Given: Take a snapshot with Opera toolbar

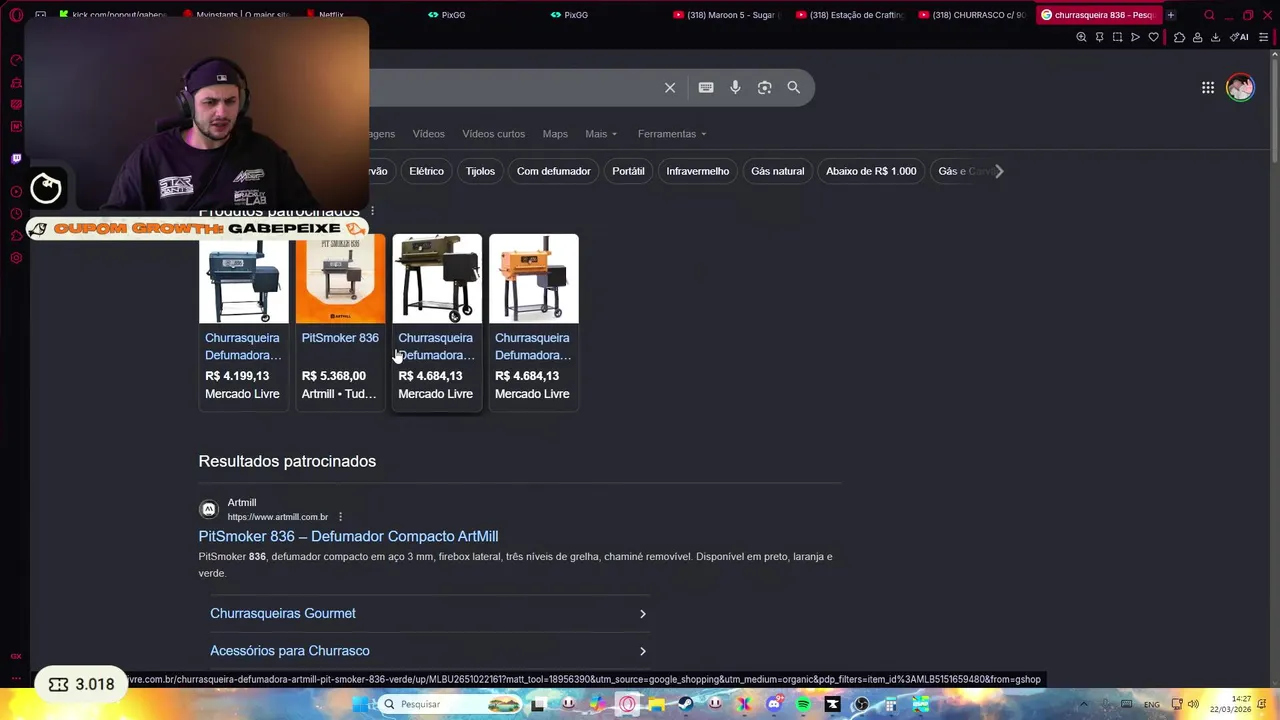Looking at the screenshot, I should tap(1117, 37).
